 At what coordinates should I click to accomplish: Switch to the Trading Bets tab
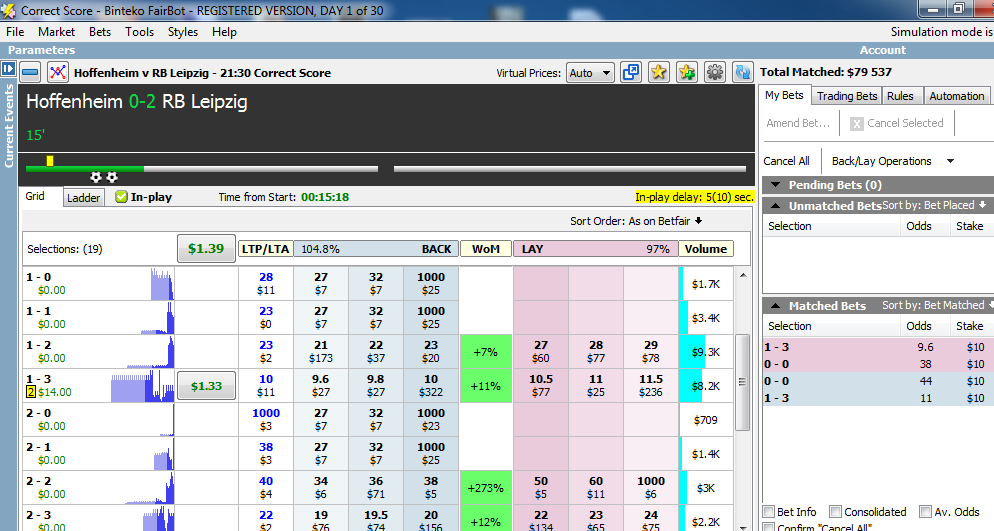tap(846, 96)
